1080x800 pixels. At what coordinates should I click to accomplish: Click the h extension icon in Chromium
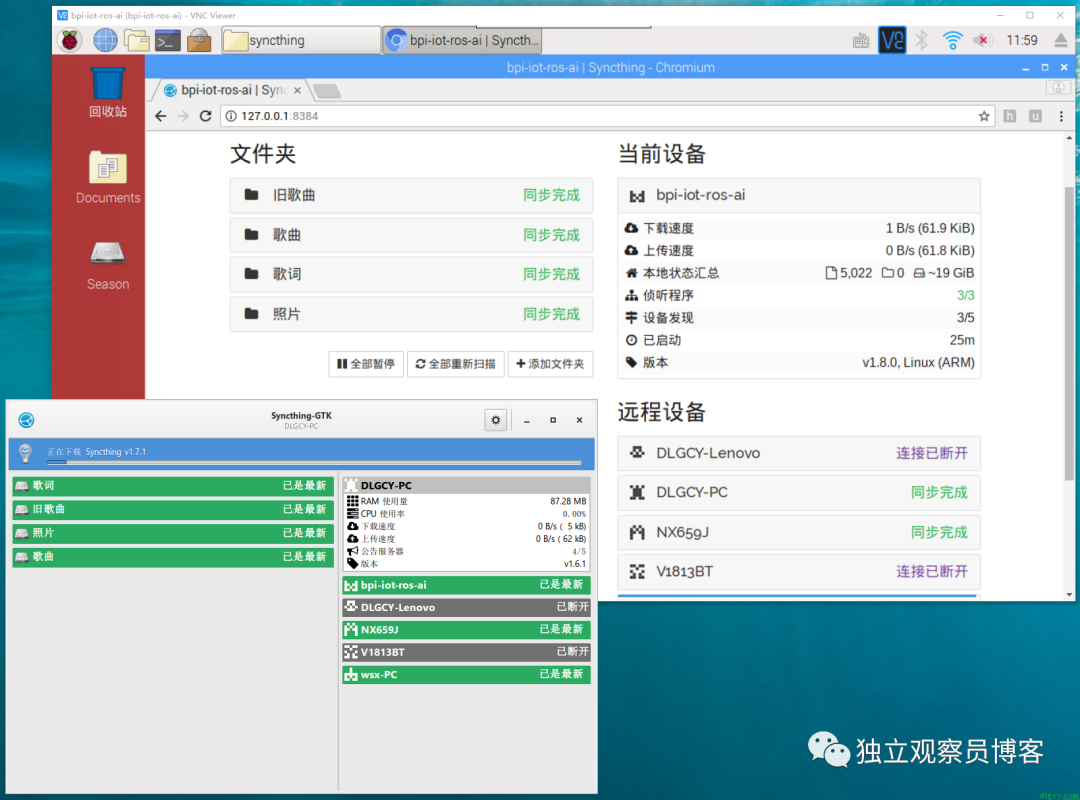click(x=1010, y=116)
